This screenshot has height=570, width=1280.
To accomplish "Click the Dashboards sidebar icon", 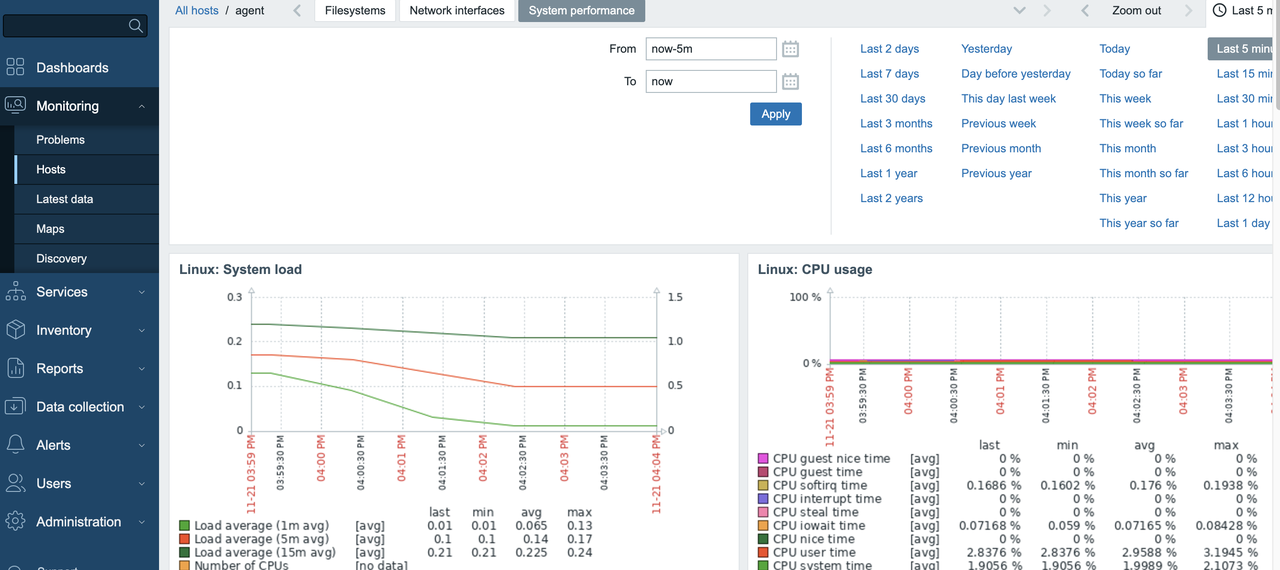I will point(15,68).
